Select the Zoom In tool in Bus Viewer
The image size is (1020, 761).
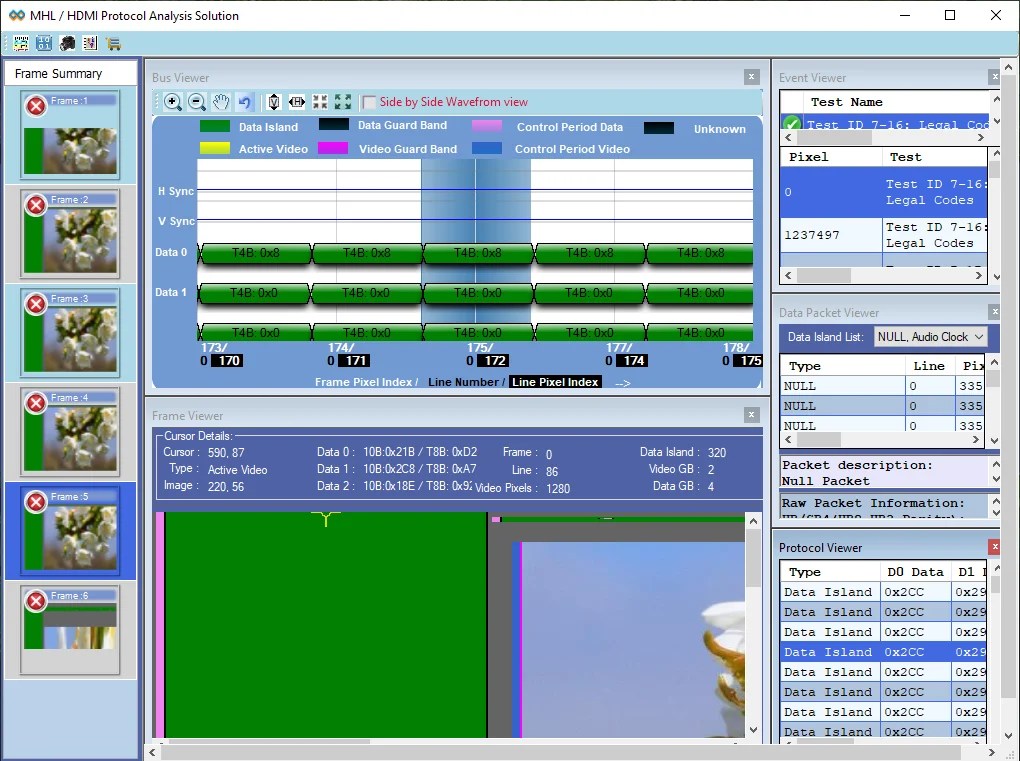pyautogui.click(x=172, y=101)
